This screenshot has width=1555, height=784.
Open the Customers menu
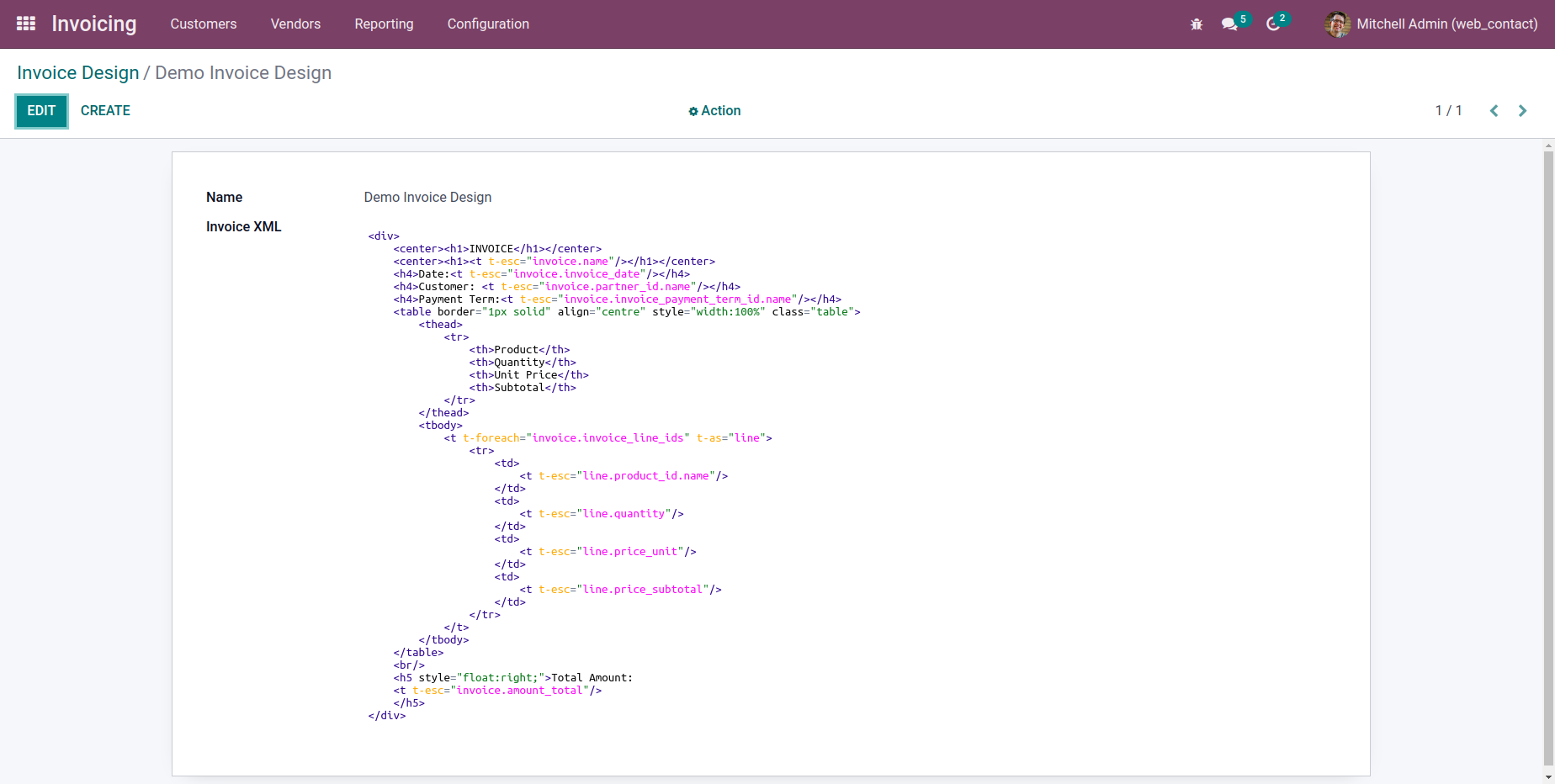(x=204, y=24)
